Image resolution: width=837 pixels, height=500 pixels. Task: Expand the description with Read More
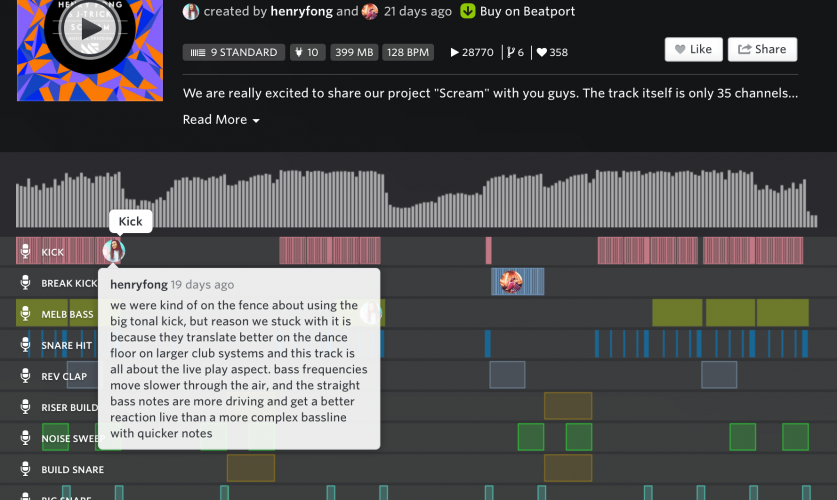pyautogui.click(x=221, y=120)
